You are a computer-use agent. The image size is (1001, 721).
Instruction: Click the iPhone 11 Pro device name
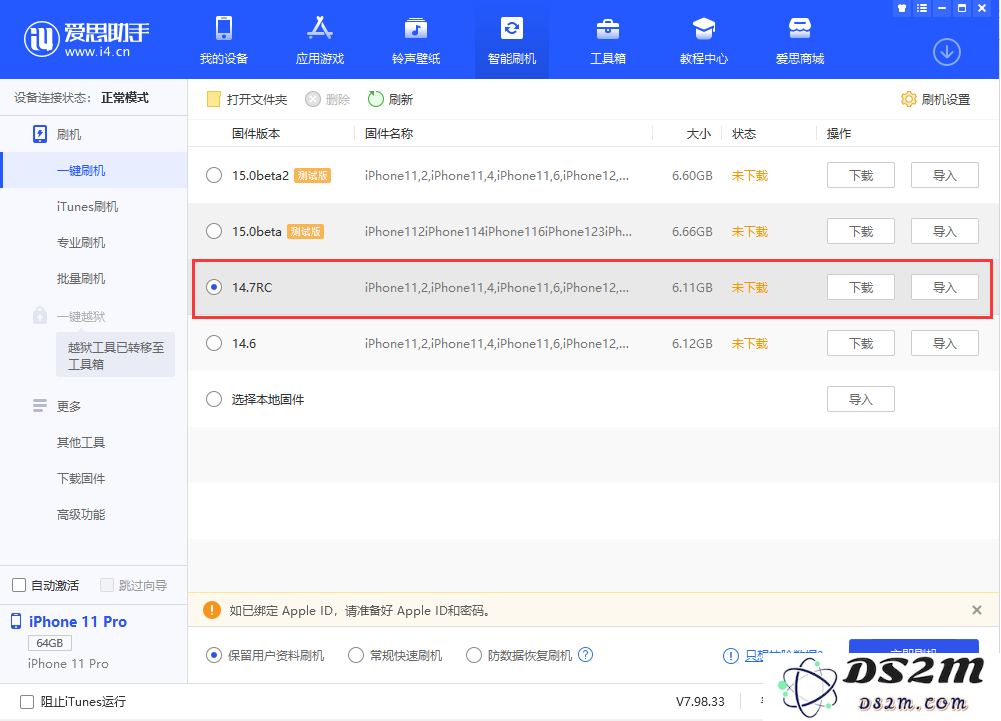(78, 621)
